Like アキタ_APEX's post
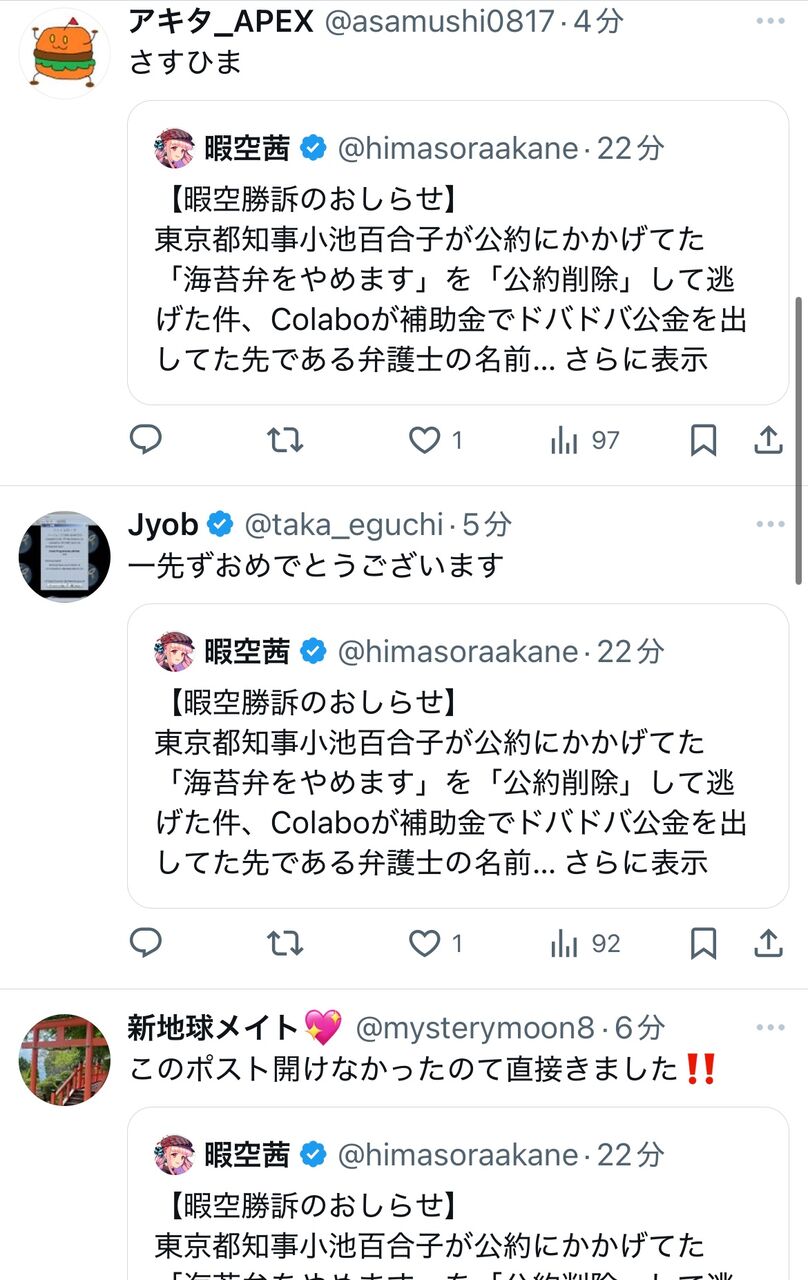808x1280 pixels. [425, 440]
